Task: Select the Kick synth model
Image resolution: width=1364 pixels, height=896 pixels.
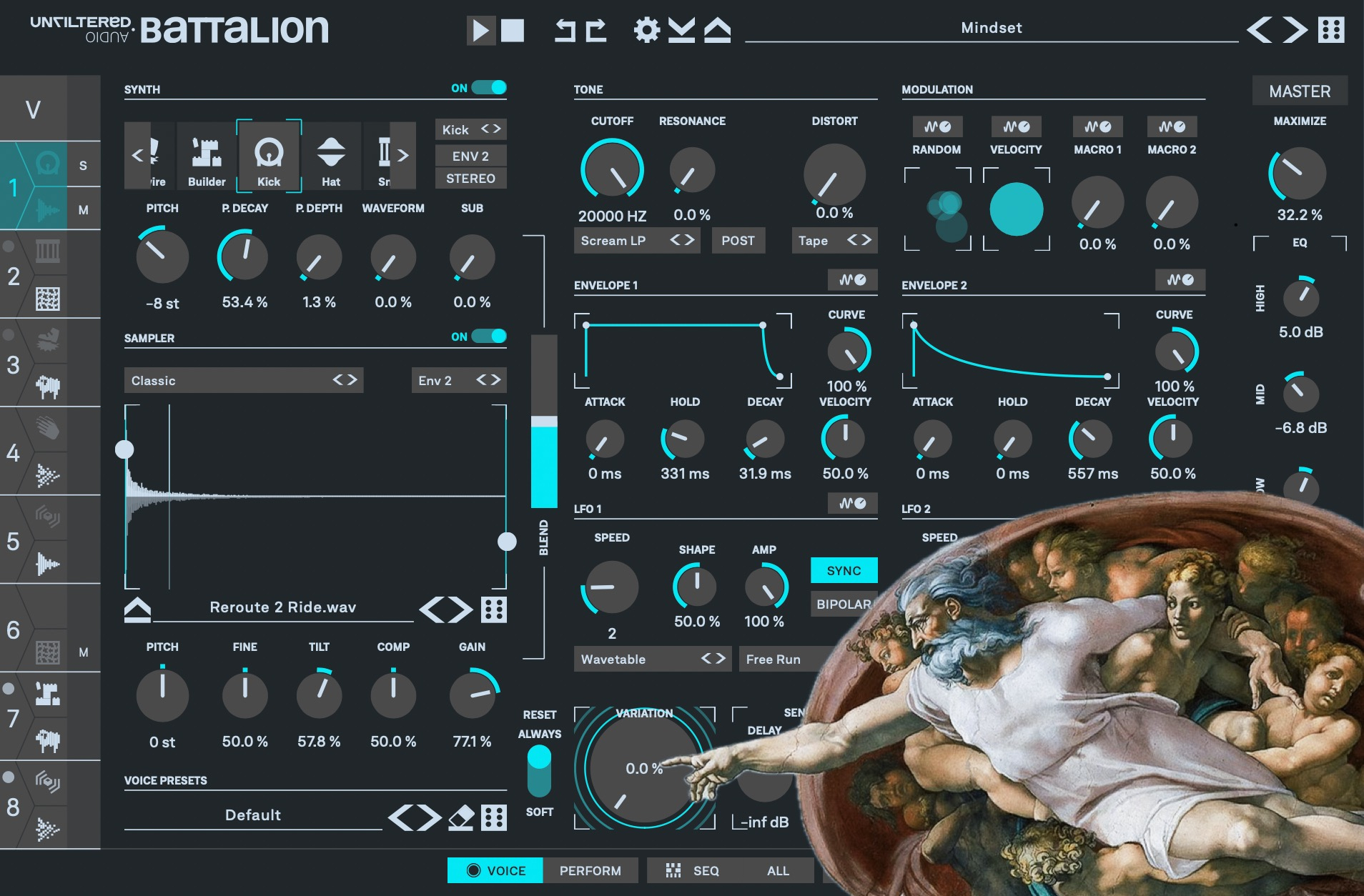Action: tap(269, 155)
